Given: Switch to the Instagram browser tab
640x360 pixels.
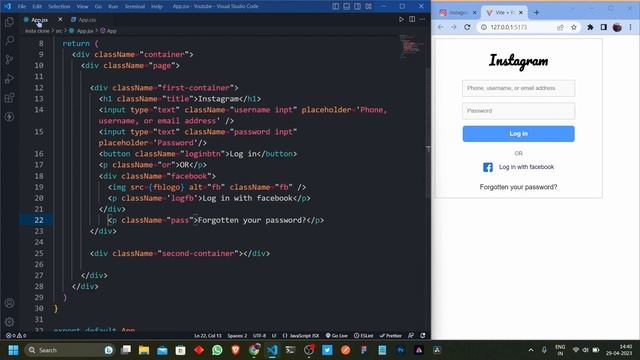Looking at the screenshot, I should point(454,13).
